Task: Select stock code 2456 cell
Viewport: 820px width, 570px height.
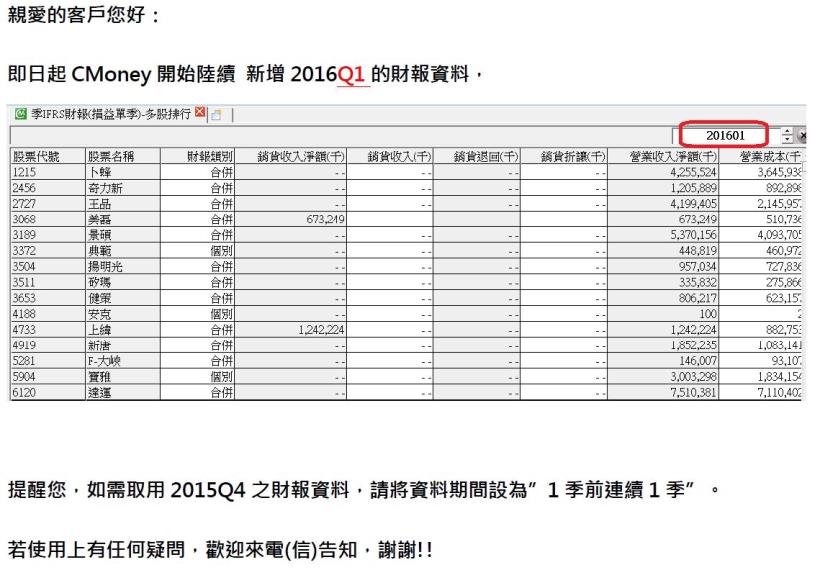Action: (48, 188)
